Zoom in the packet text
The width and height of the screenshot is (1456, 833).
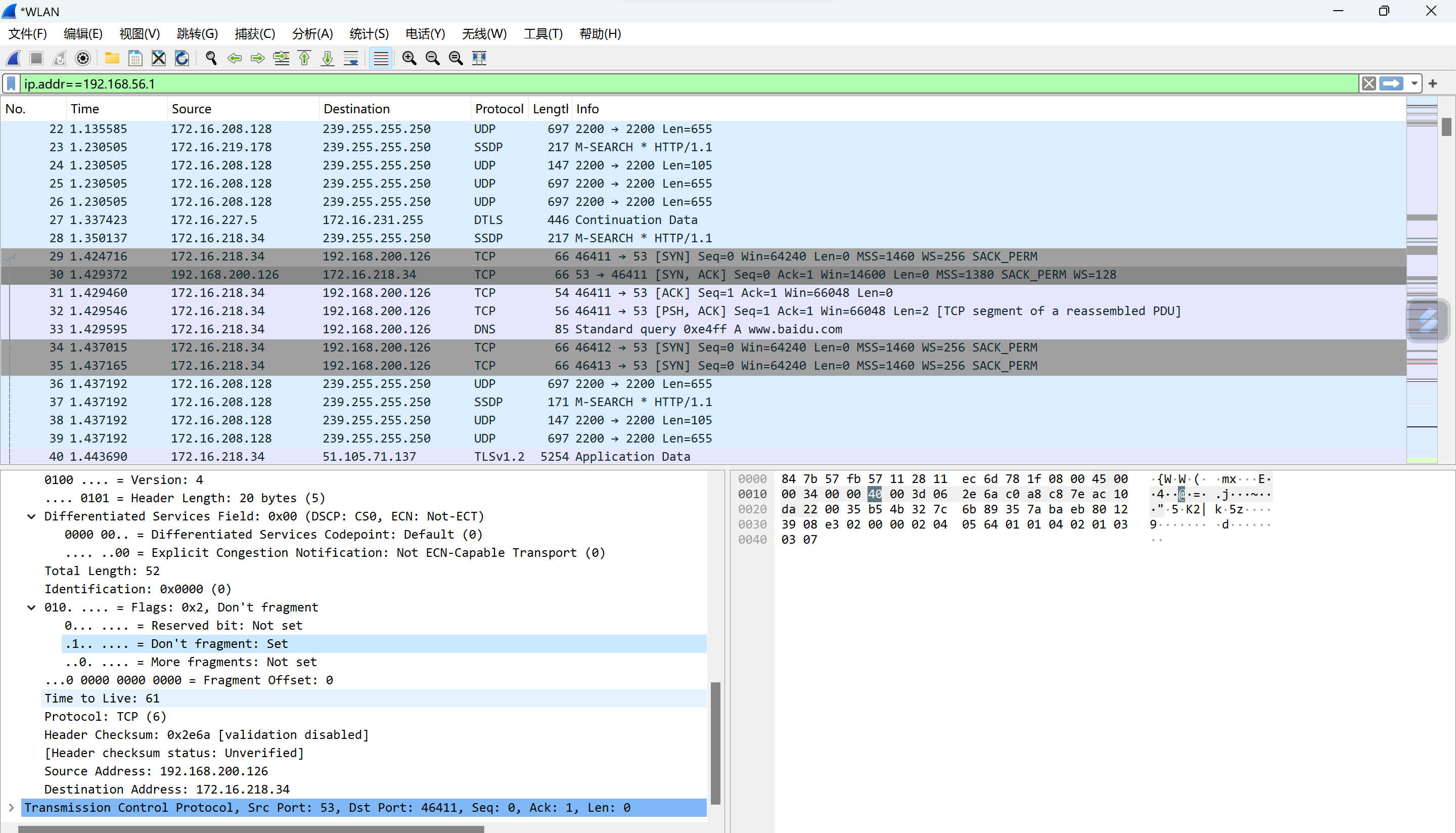point(409,58)
